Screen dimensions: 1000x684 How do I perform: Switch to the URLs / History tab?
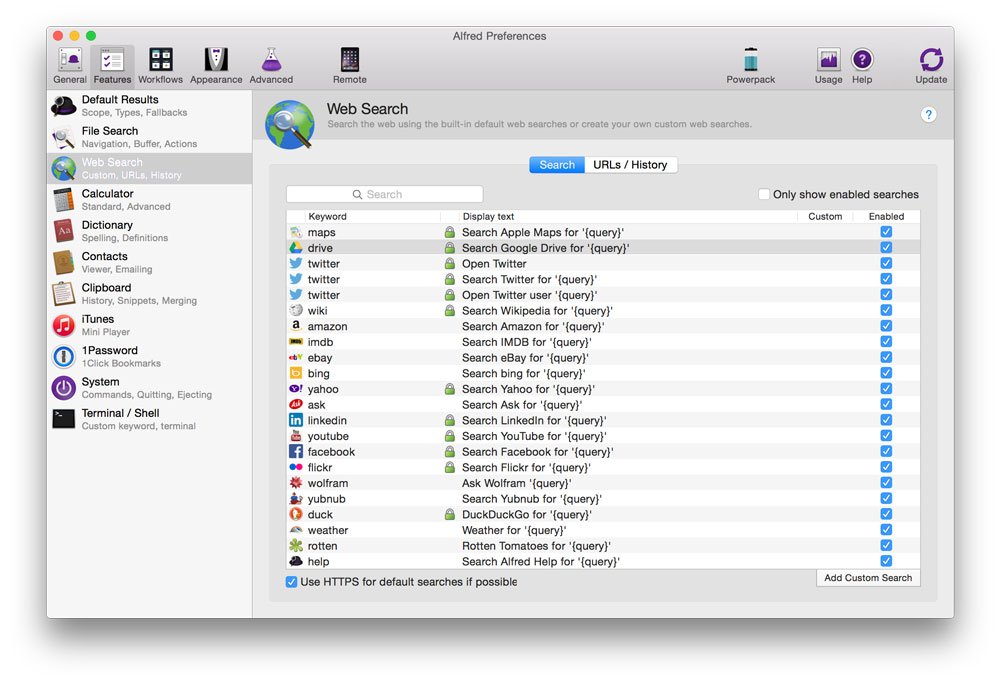631,164
